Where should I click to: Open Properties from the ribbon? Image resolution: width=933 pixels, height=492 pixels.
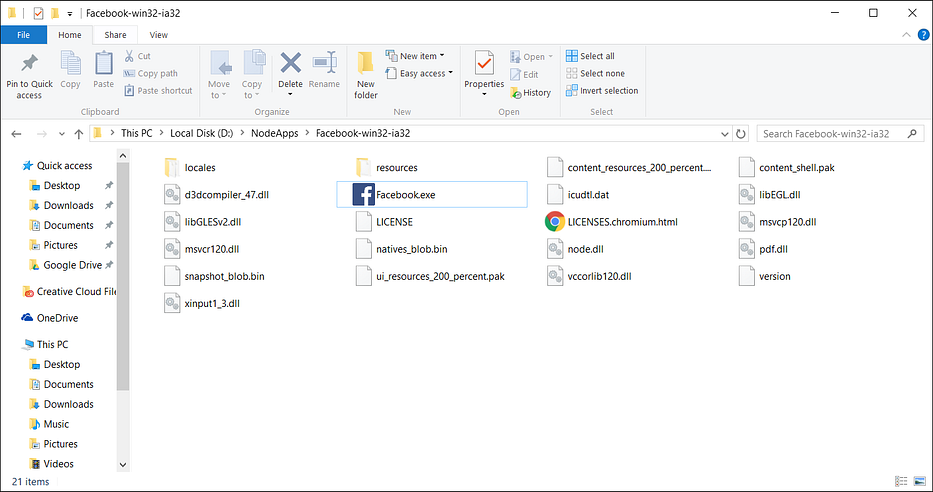tap(484, 74)
